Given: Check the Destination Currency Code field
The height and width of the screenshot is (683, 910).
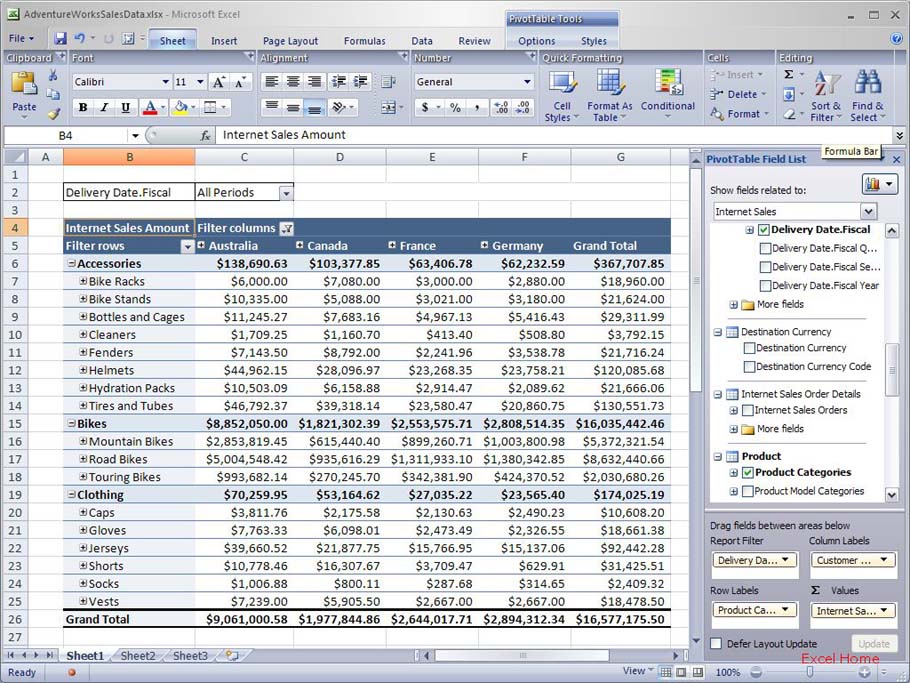Looking at the screenshot, I should coord(749,367).
